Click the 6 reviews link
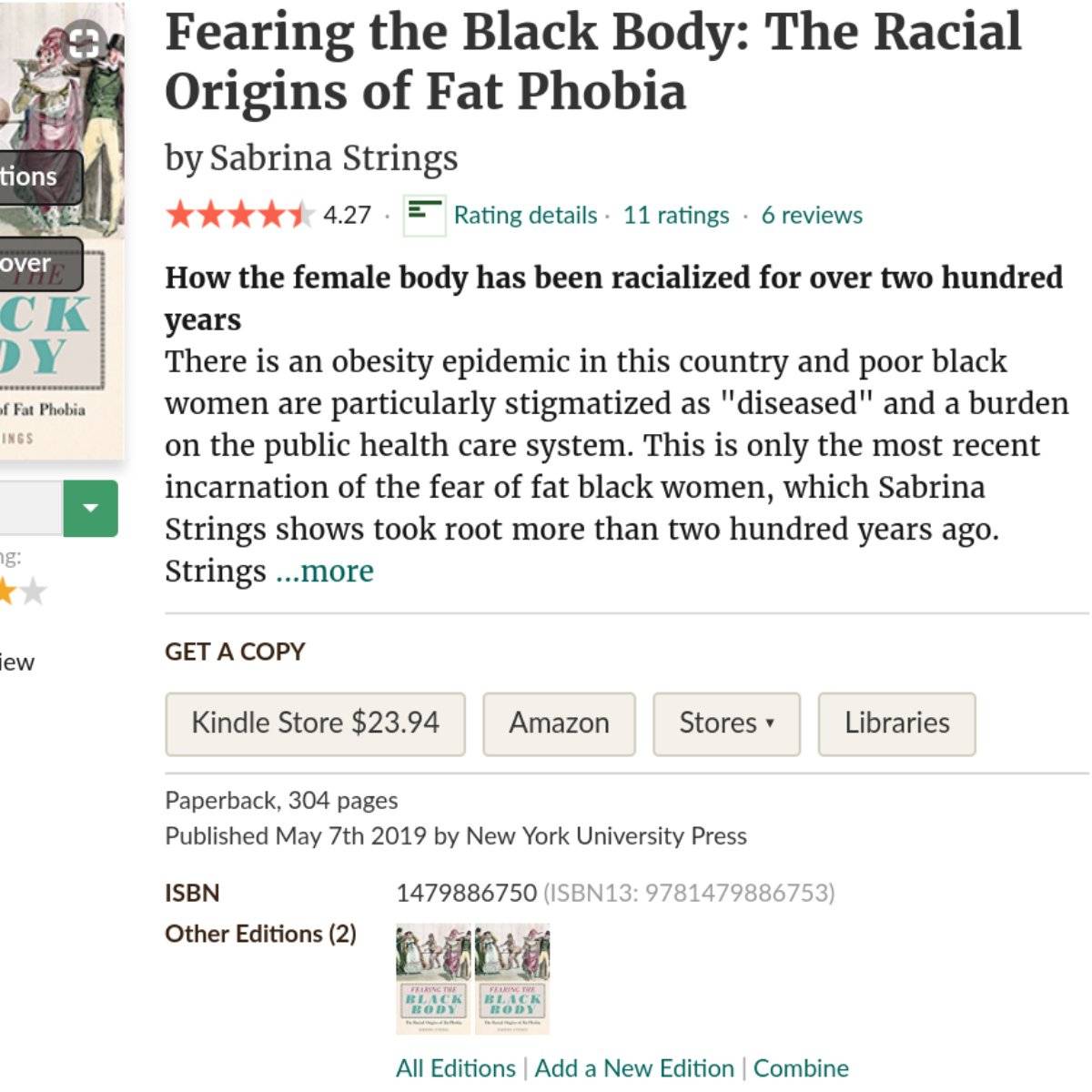 click(x=812, y=216)
